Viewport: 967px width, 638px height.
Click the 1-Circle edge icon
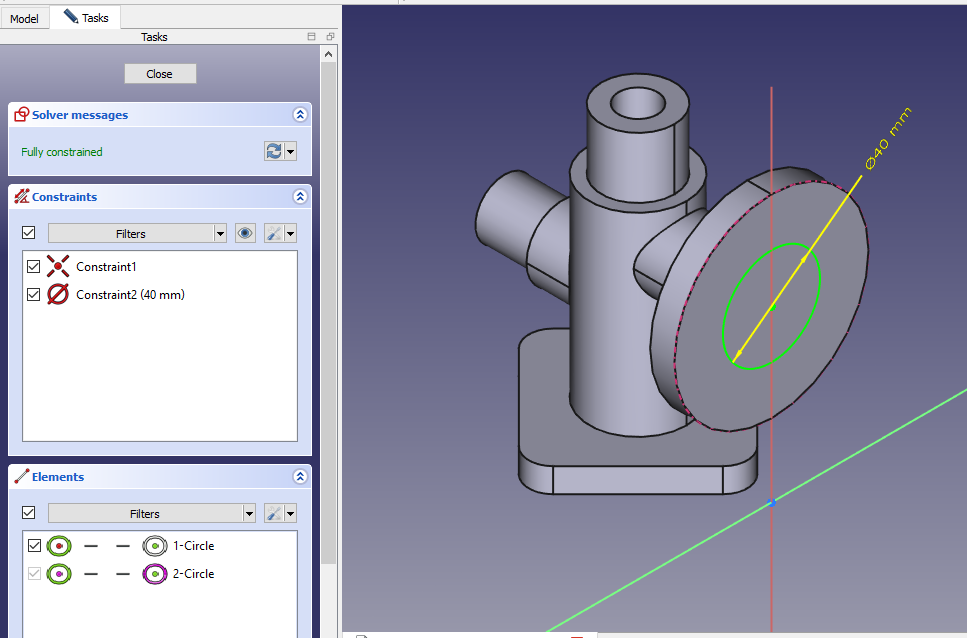coord(59,546)
